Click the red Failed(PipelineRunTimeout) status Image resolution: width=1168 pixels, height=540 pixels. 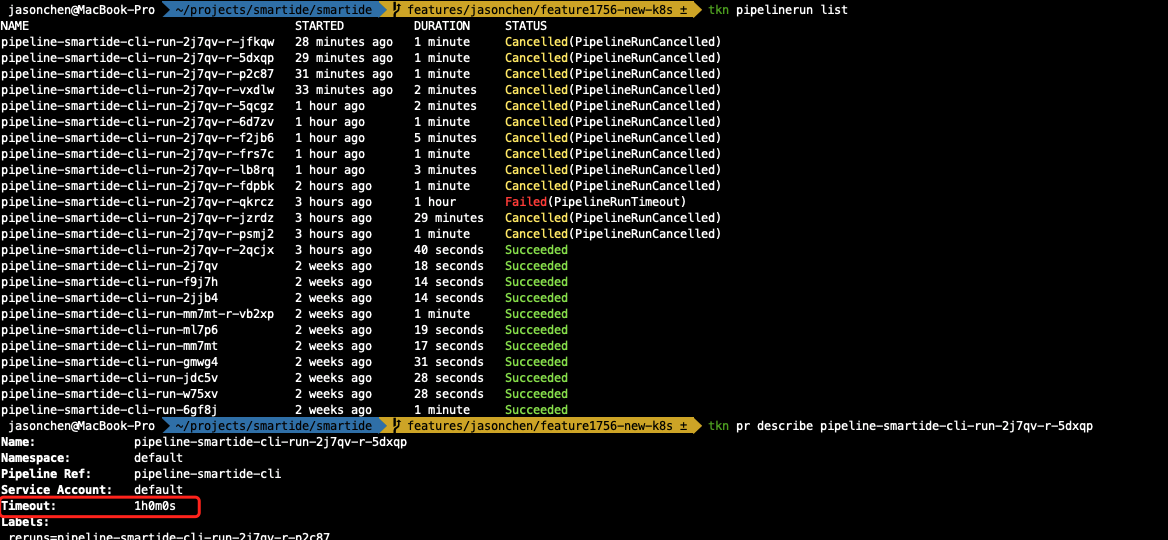tap(595, 202)
